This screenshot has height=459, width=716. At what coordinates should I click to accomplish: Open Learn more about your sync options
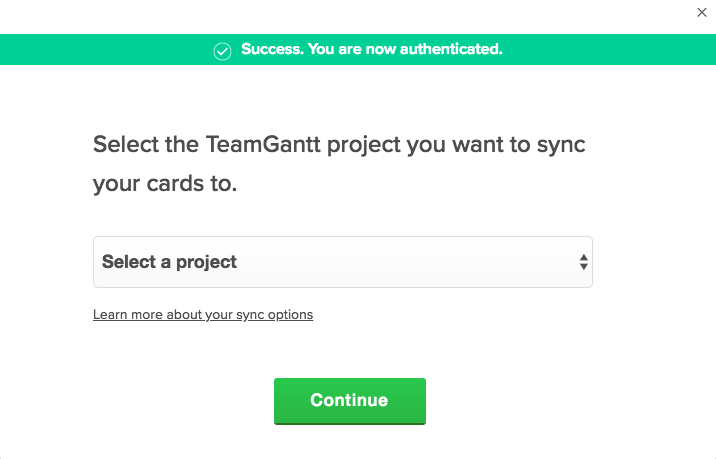203,315
